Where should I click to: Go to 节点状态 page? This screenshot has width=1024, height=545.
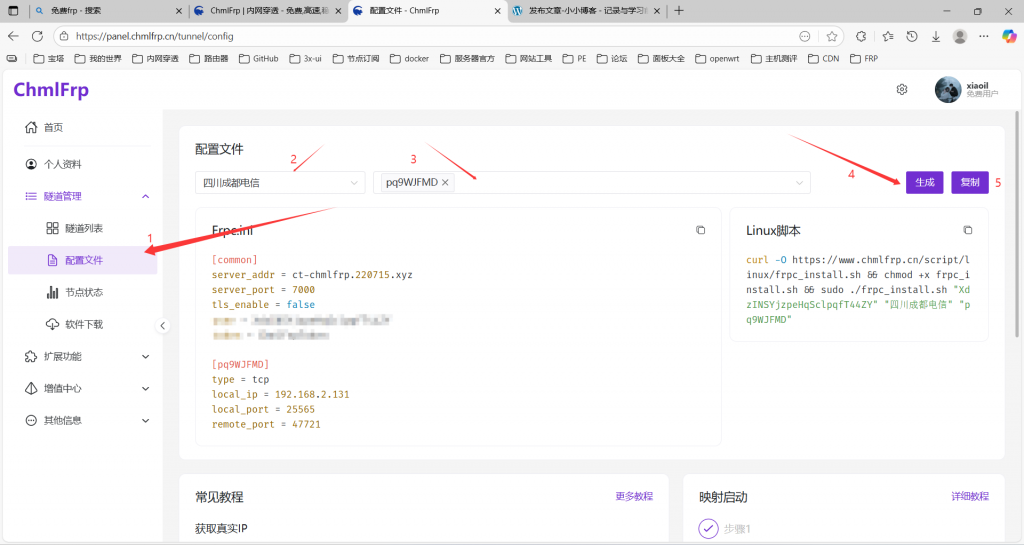(83, 292)
